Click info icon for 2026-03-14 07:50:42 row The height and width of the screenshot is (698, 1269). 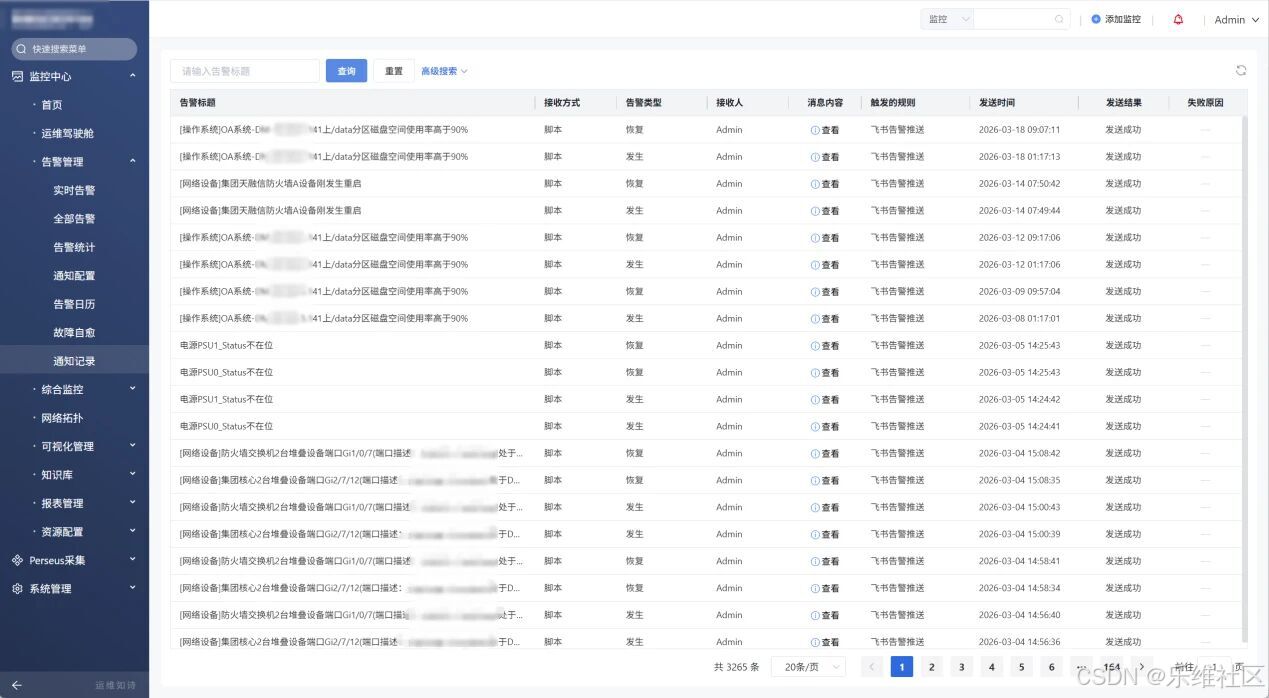coord(815,184)
